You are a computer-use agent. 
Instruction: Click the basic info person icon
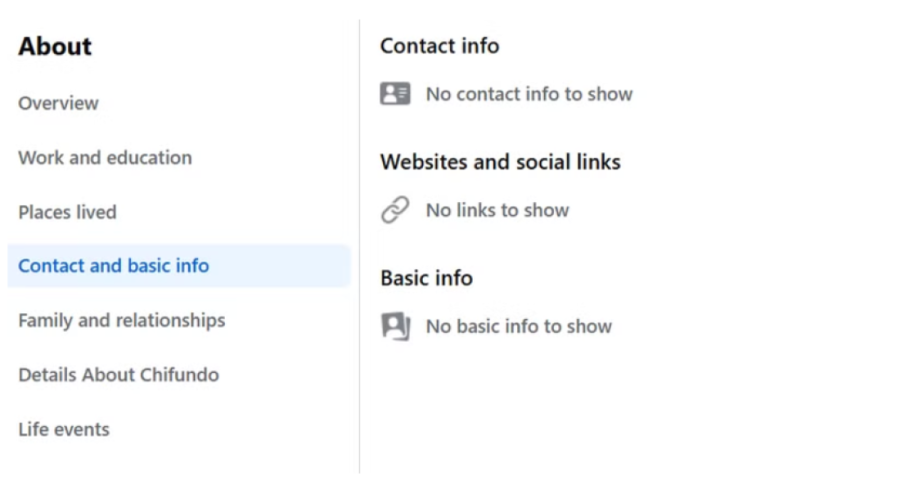tap(395, 326)
